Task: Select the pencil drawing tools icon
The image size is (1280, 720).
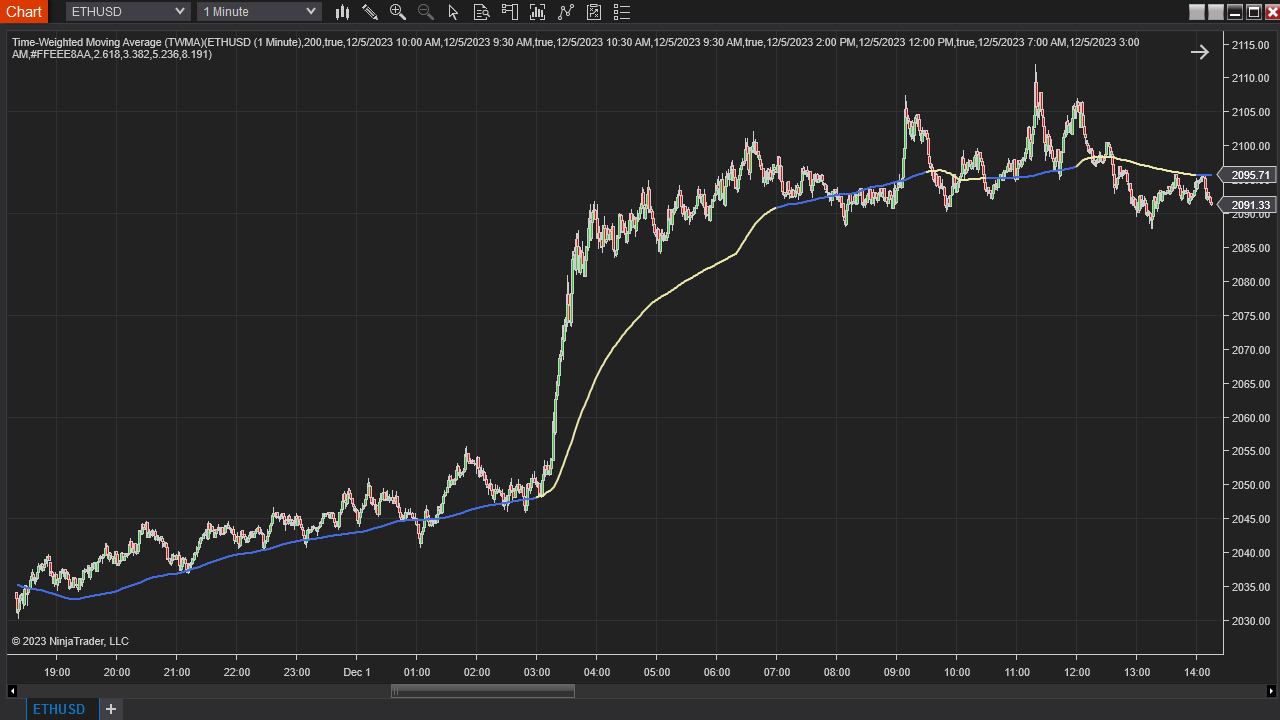Action: [x=370, y=12]
